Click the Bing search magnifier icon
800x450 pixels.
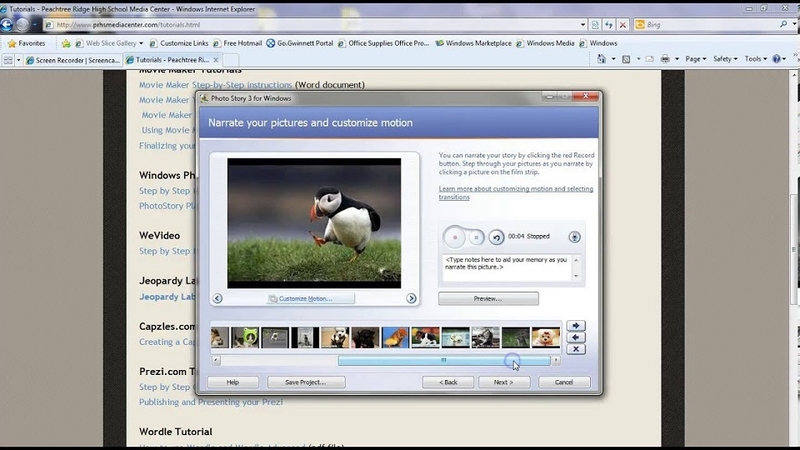(783, 24)
